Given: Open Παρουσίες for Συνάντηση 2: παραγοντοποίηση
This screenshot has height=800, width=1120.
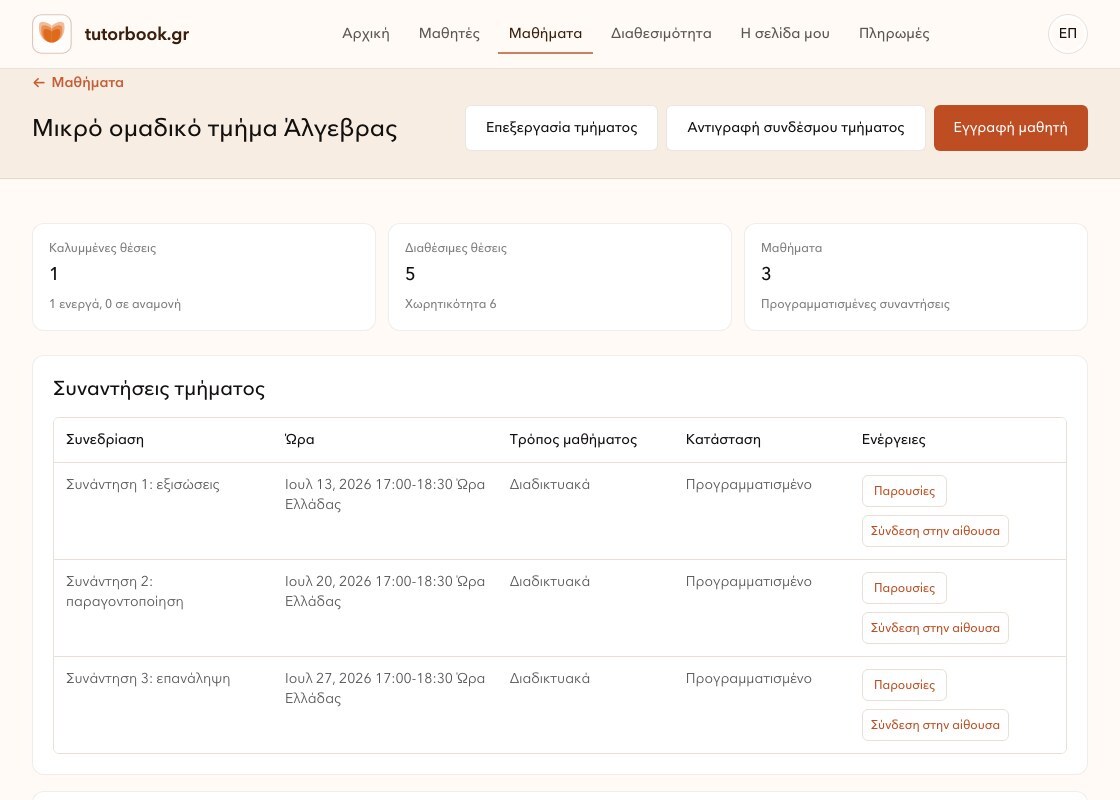Looking at the screenshot, I should [x=904, y=588].
